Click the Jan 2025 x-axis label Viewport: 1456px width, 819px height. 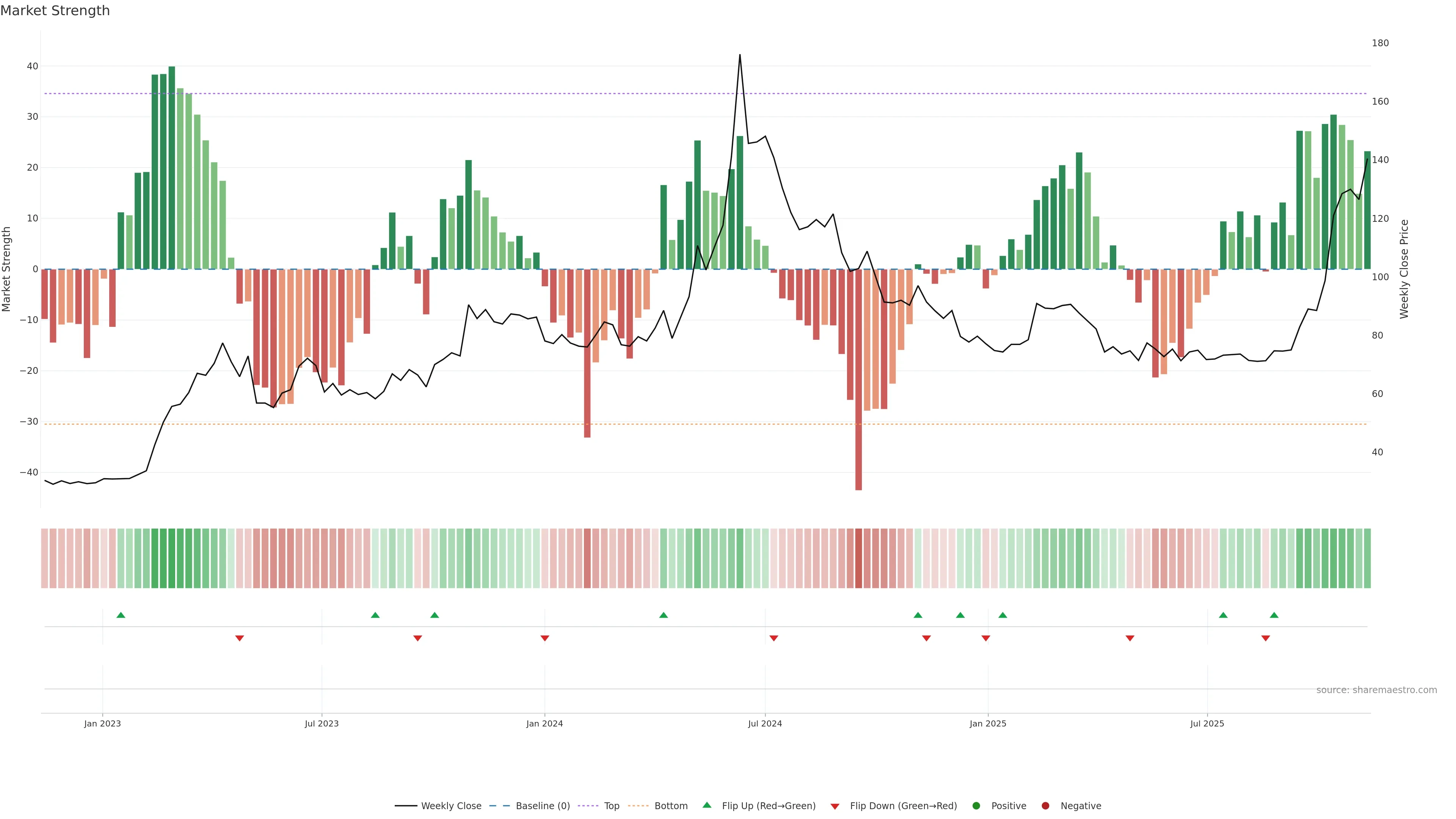[987, 723]
